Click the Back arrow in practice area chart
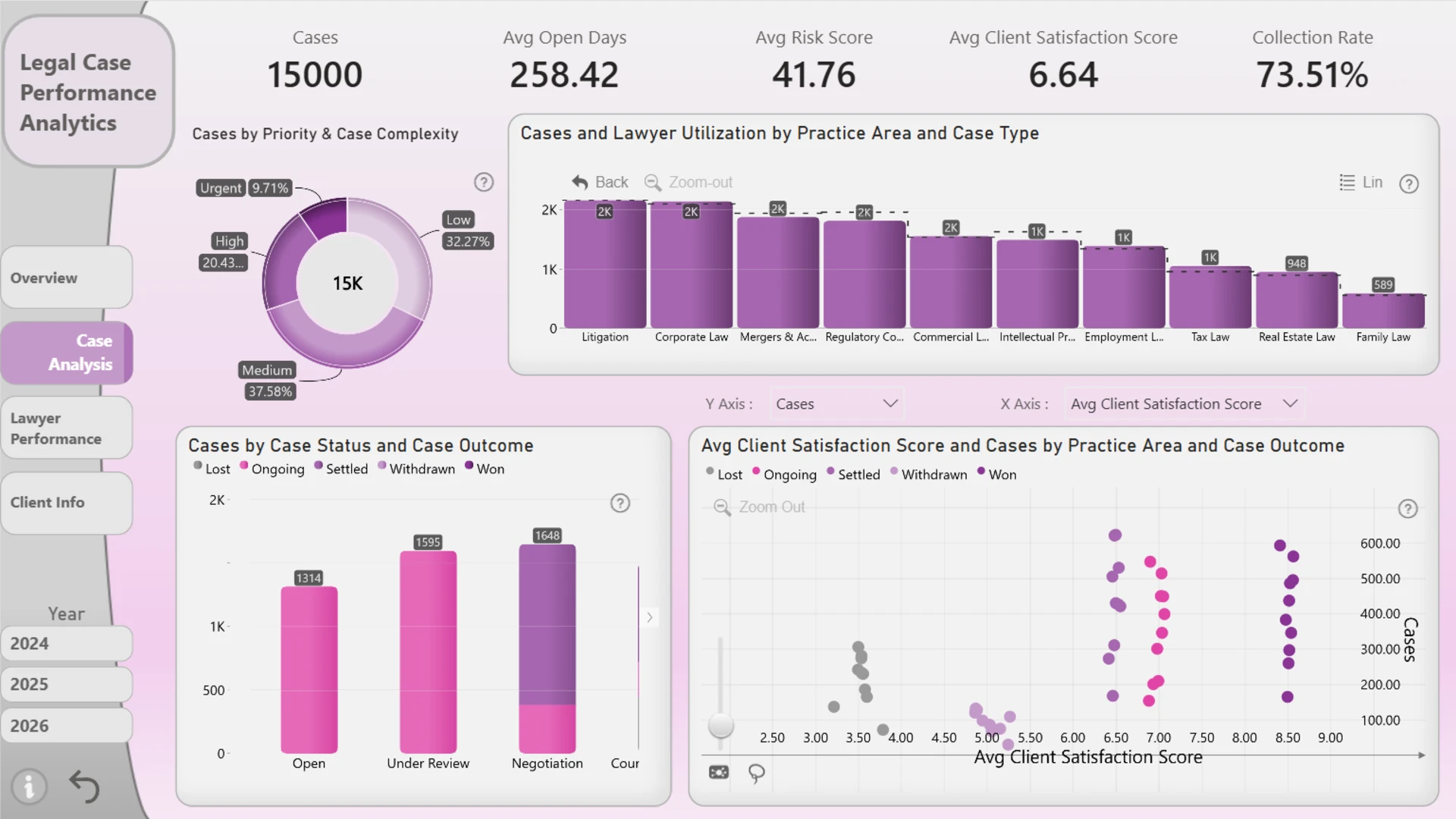 tap(580, 182)
